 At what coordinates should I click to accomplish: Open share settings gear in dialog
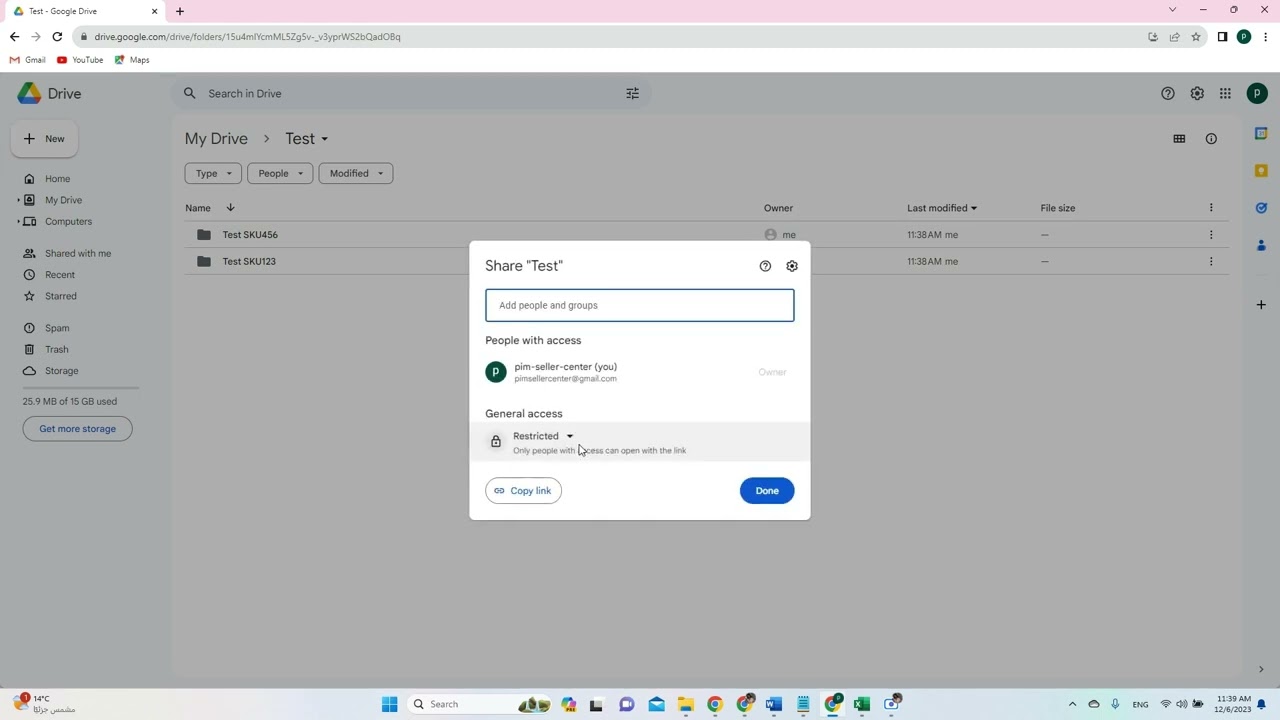(x=792, y=266)
